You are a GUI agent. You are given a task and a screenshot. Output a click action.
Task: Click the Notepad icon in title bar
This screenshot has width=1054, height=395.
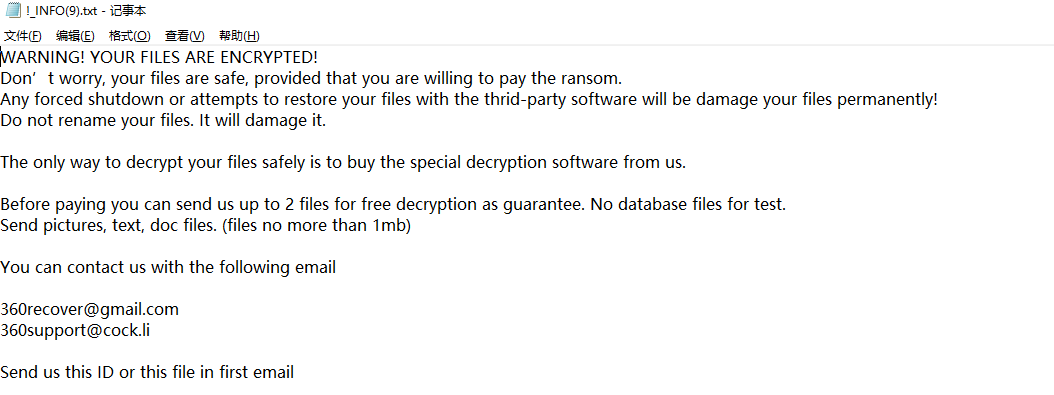tap(13, 10)
